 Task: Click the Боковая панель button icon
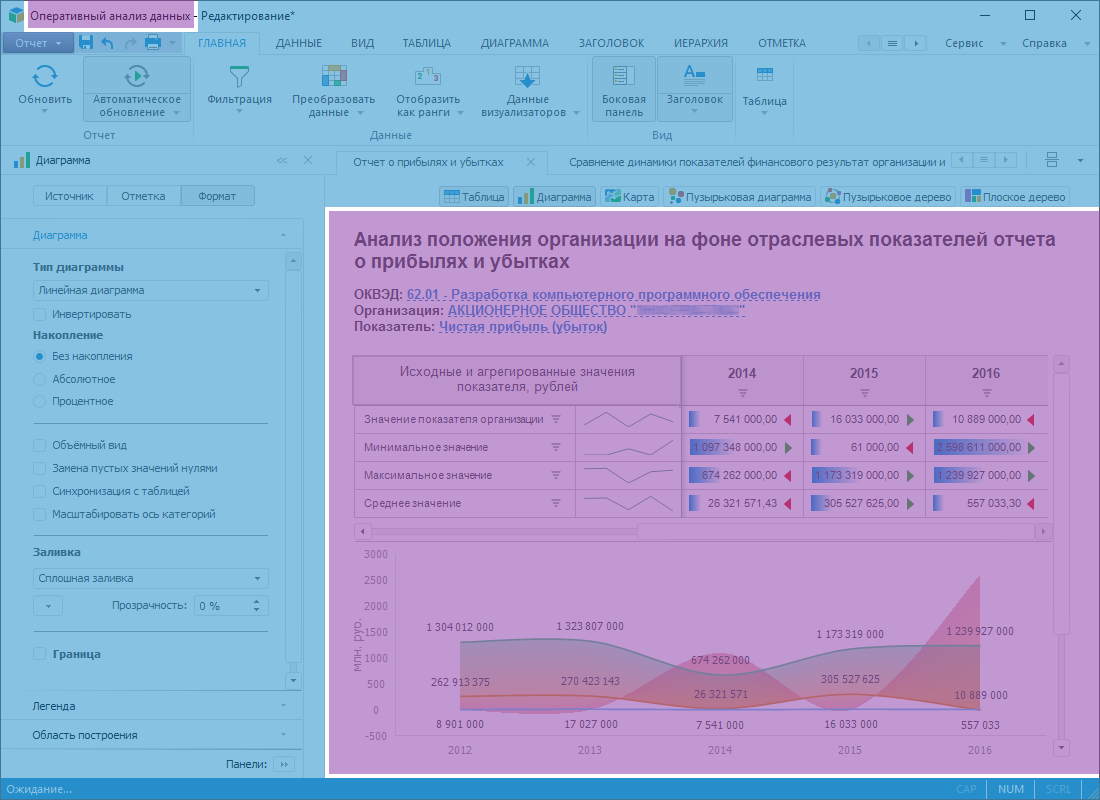click(624, 76)
